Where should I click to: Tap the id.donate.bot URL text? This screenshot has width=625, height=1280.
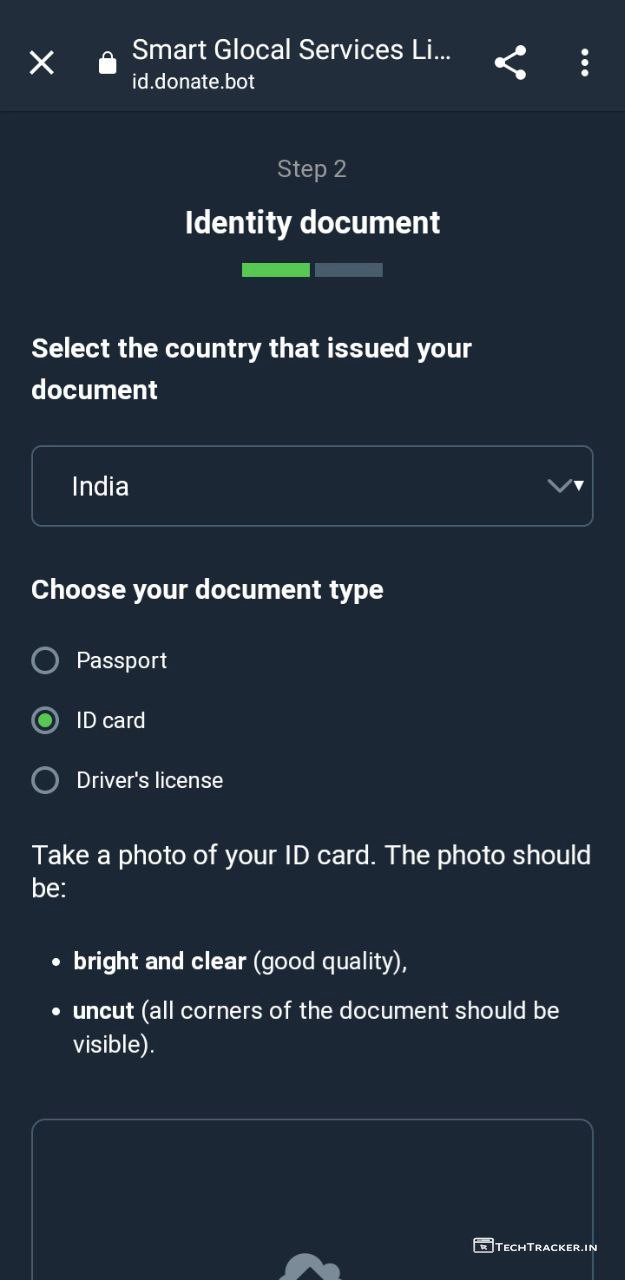click(193, 82)
